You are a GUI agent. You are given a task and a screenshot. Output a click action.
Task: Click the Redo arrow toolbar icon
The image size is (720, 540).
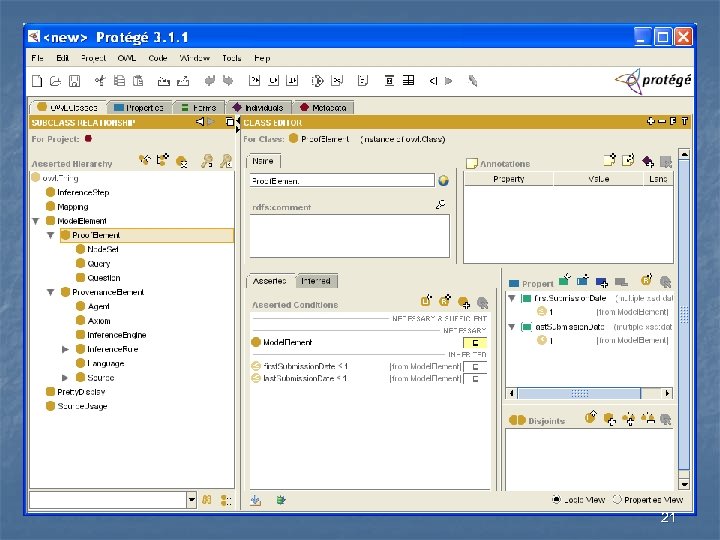pyautogui.click(x=228, y=81)
